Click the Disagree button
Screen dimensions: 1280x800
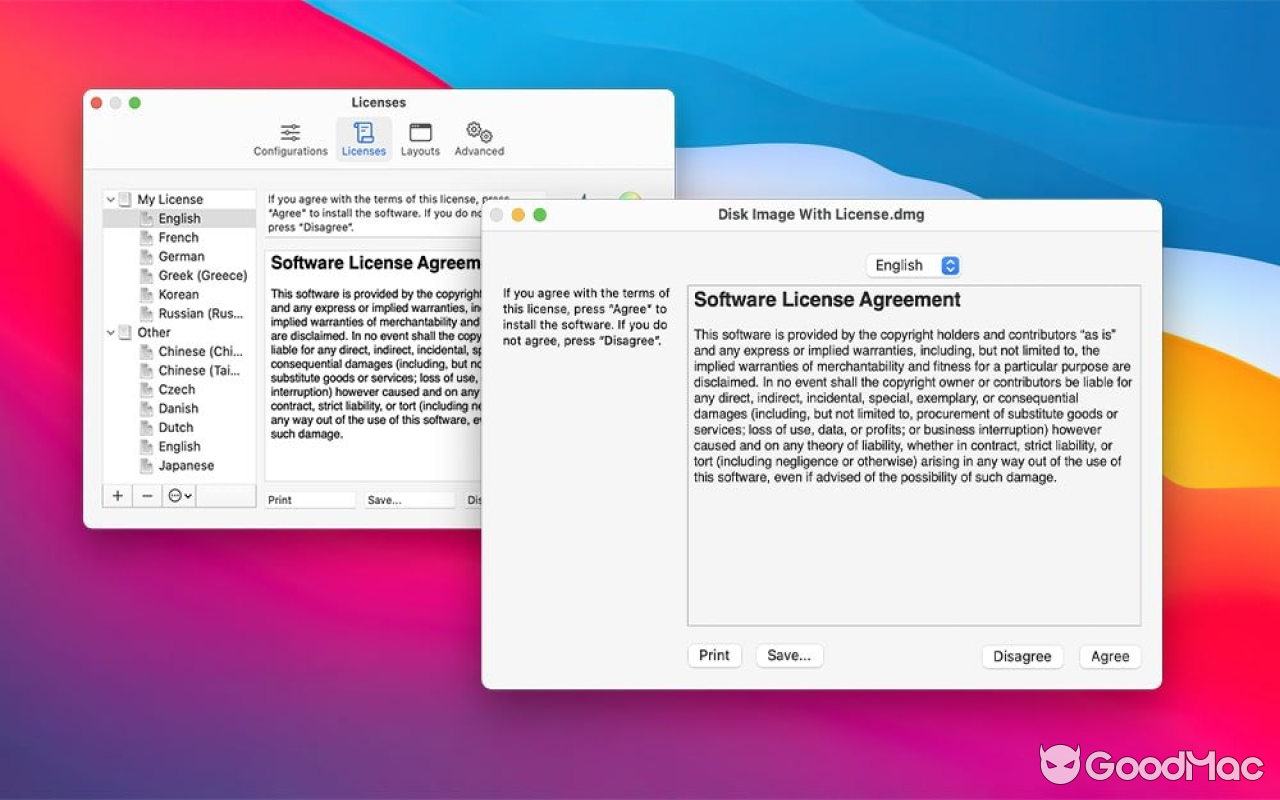click(1022, 656)
